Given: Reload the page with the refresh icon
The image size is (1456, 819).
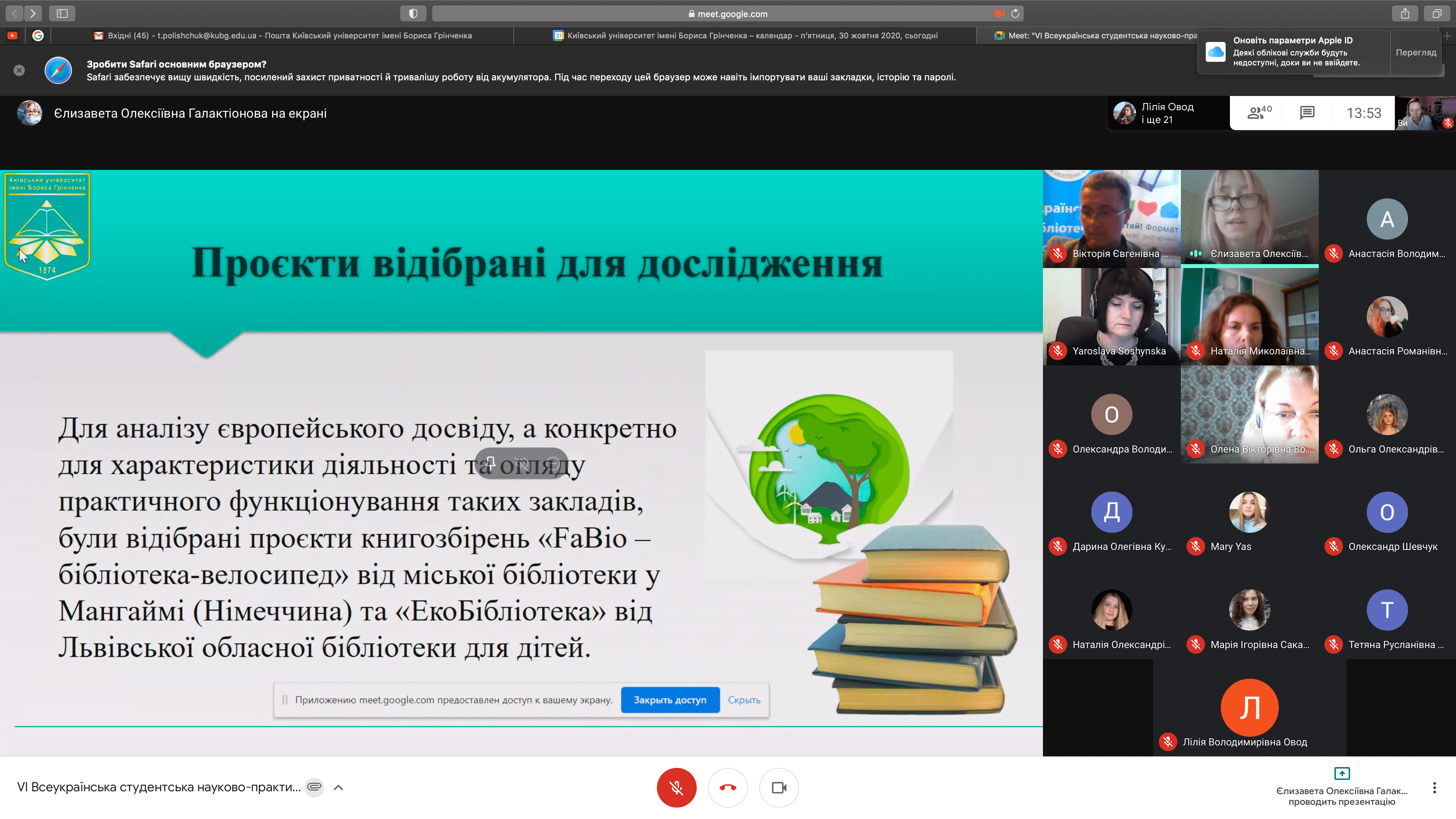Looking at the screenshot, I should click(x=1015, y=14).
